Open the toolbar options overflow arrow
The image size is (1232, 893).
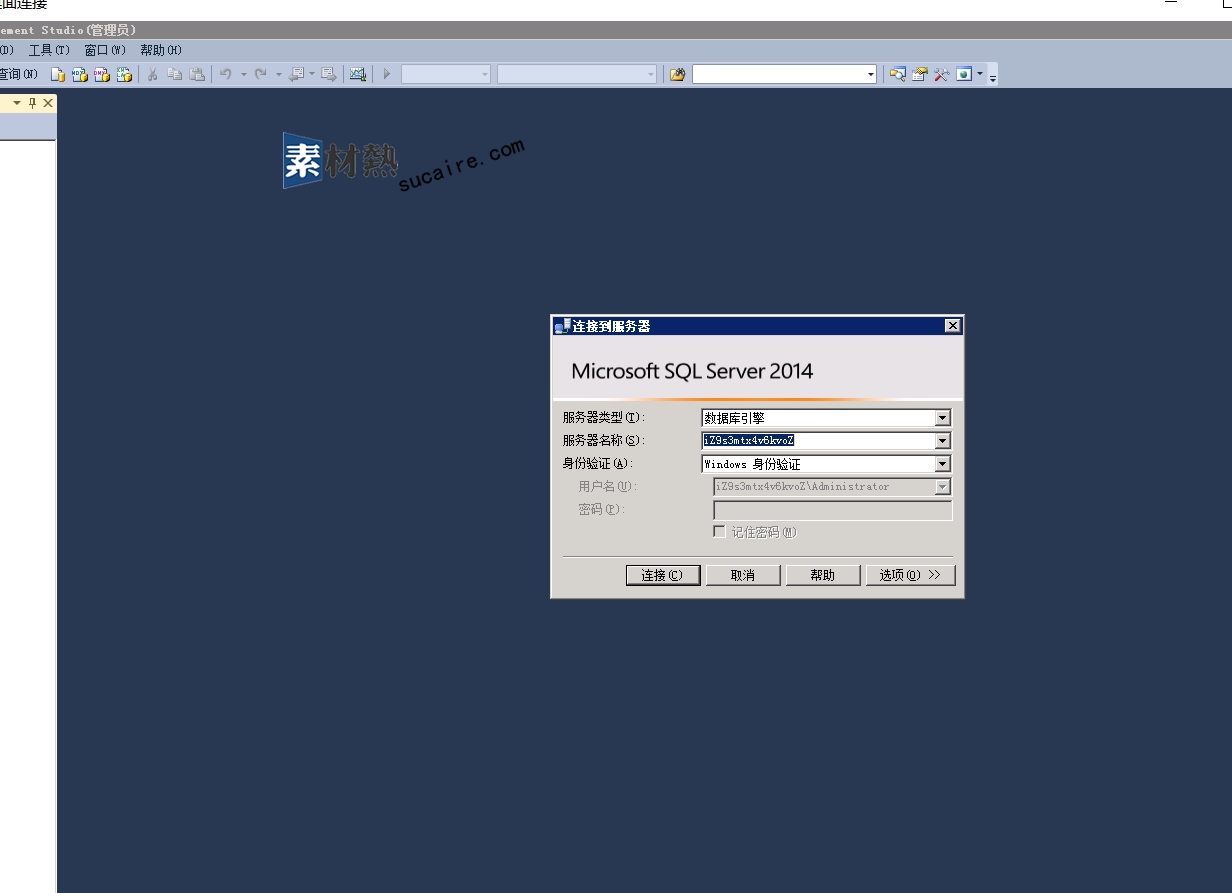tap(993, 76)
